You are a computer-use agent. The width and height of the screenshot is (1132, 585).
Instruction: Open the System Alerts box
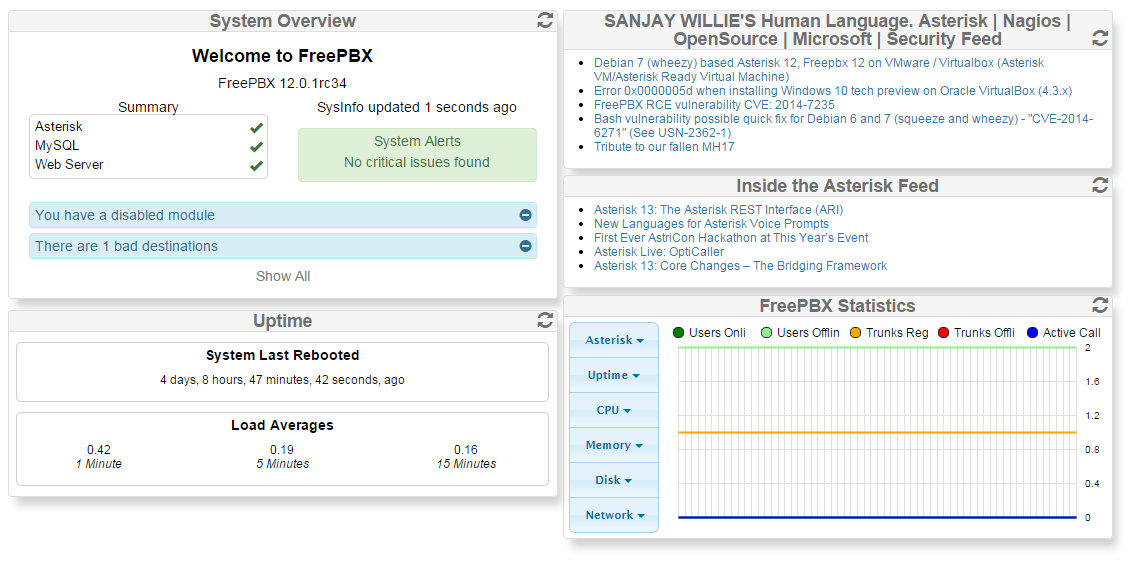[417, 155]
